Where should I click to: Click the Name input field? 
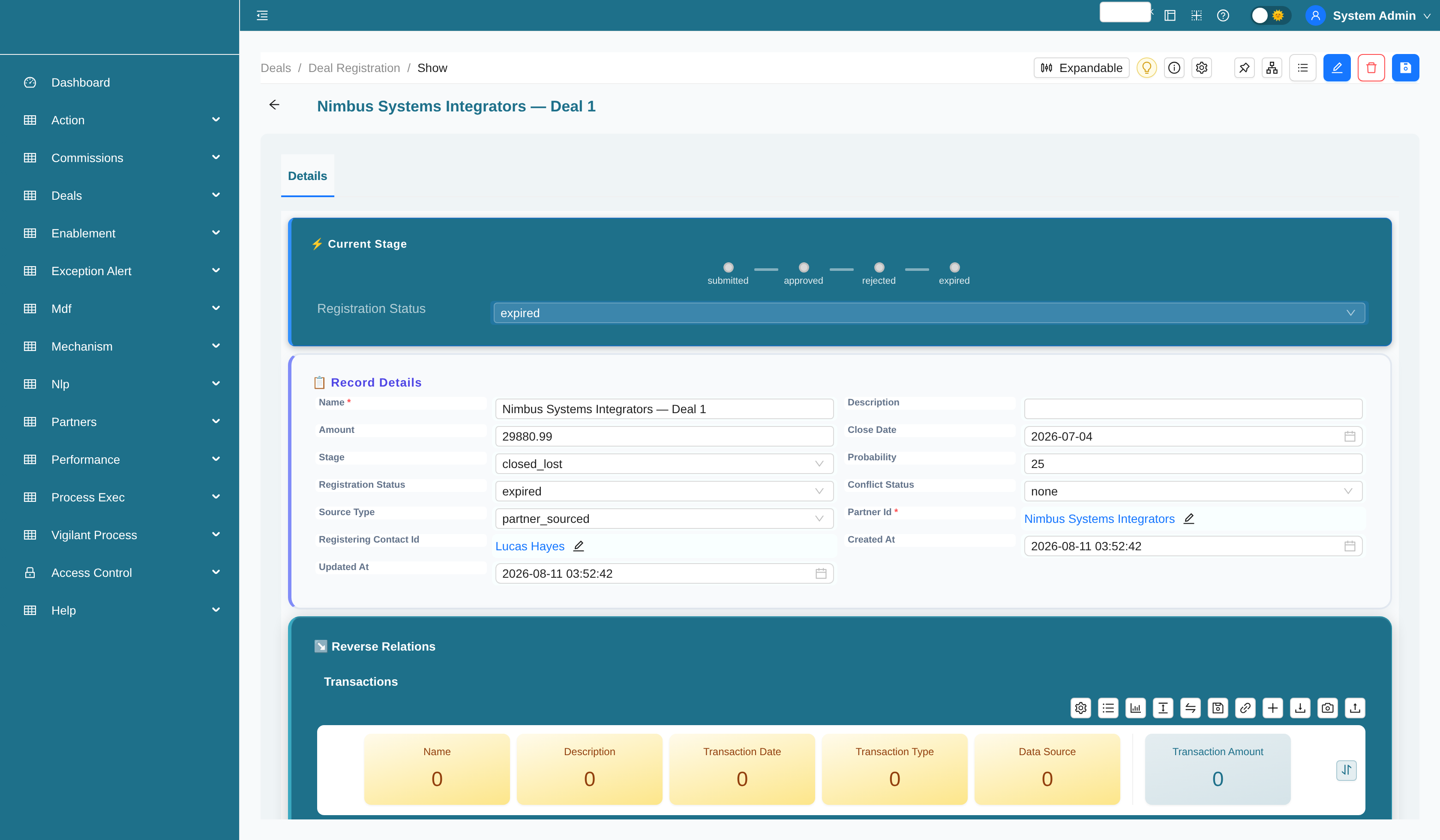[664, 409]
